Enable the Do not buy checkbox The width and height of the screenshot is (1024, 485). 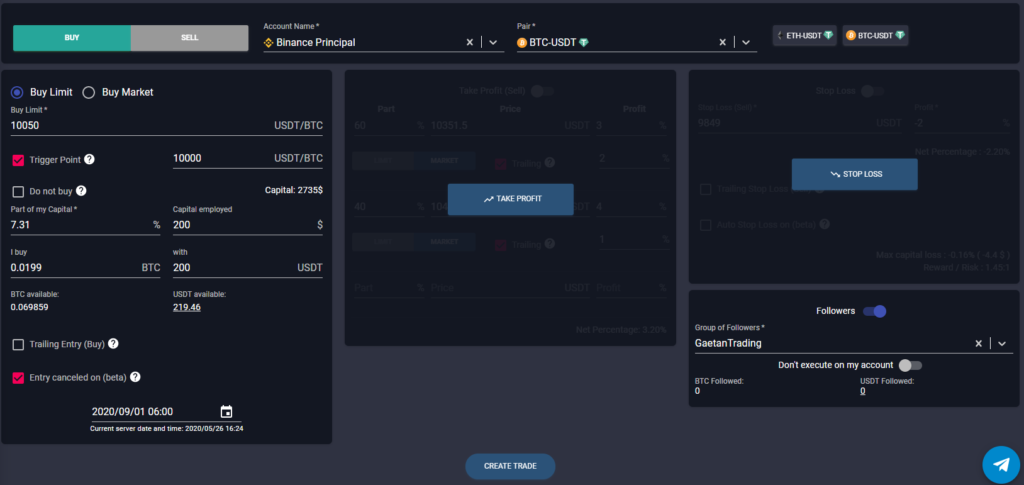18,192
